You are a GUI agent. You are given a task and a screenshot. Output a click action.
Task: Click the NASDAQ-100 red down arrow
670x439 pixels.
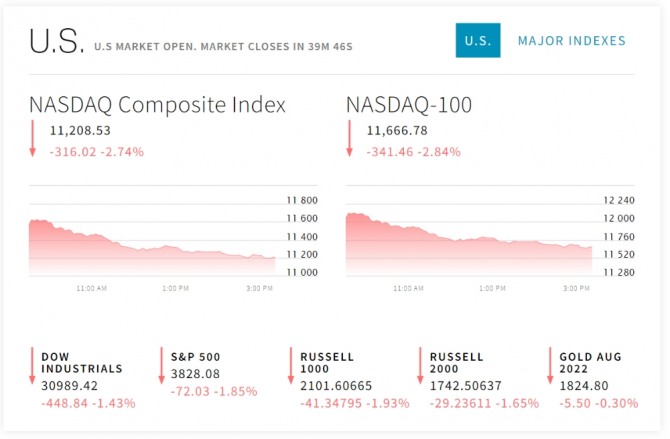point(349,138)
